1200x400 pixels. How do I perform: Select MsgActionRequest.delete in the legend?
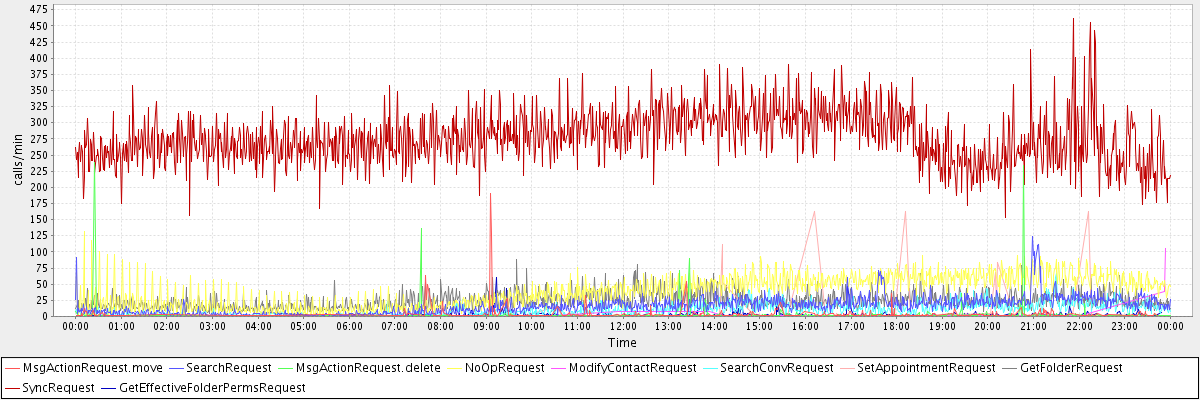368,368
